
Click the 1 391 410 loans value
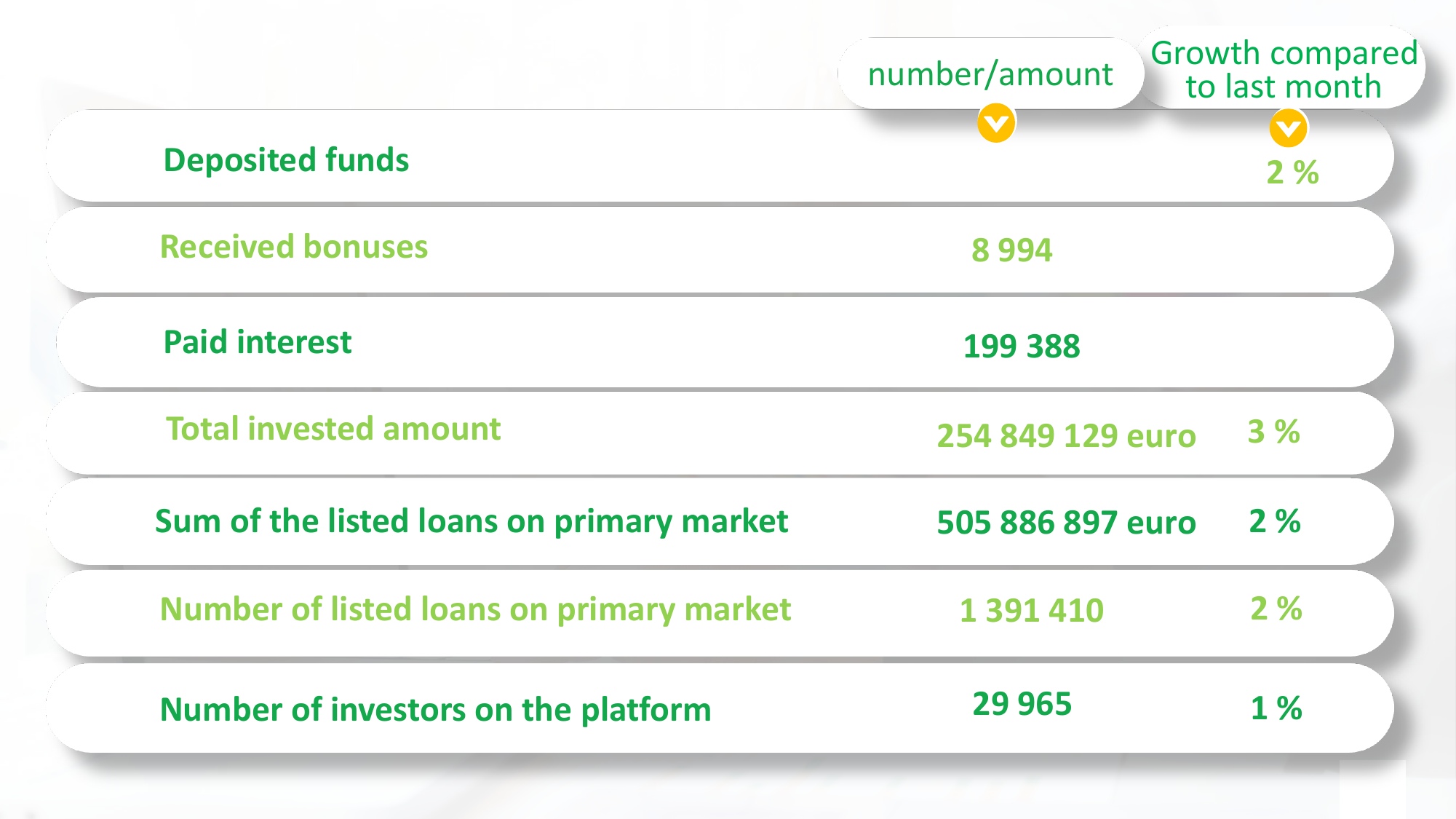(1032, 611)
